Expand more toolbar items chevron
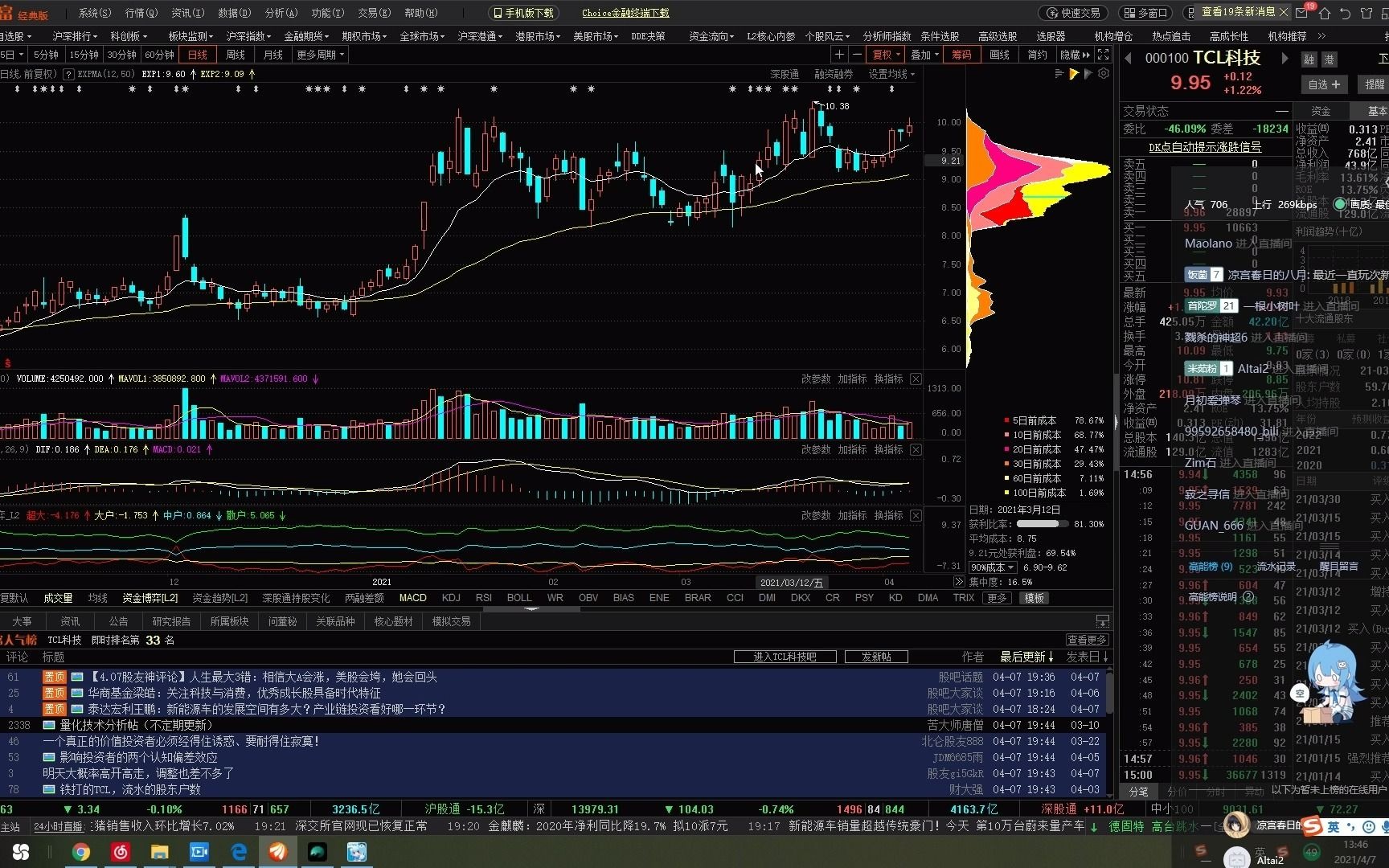This screenshot has height=868, width=1389. tap(1321, 36)
